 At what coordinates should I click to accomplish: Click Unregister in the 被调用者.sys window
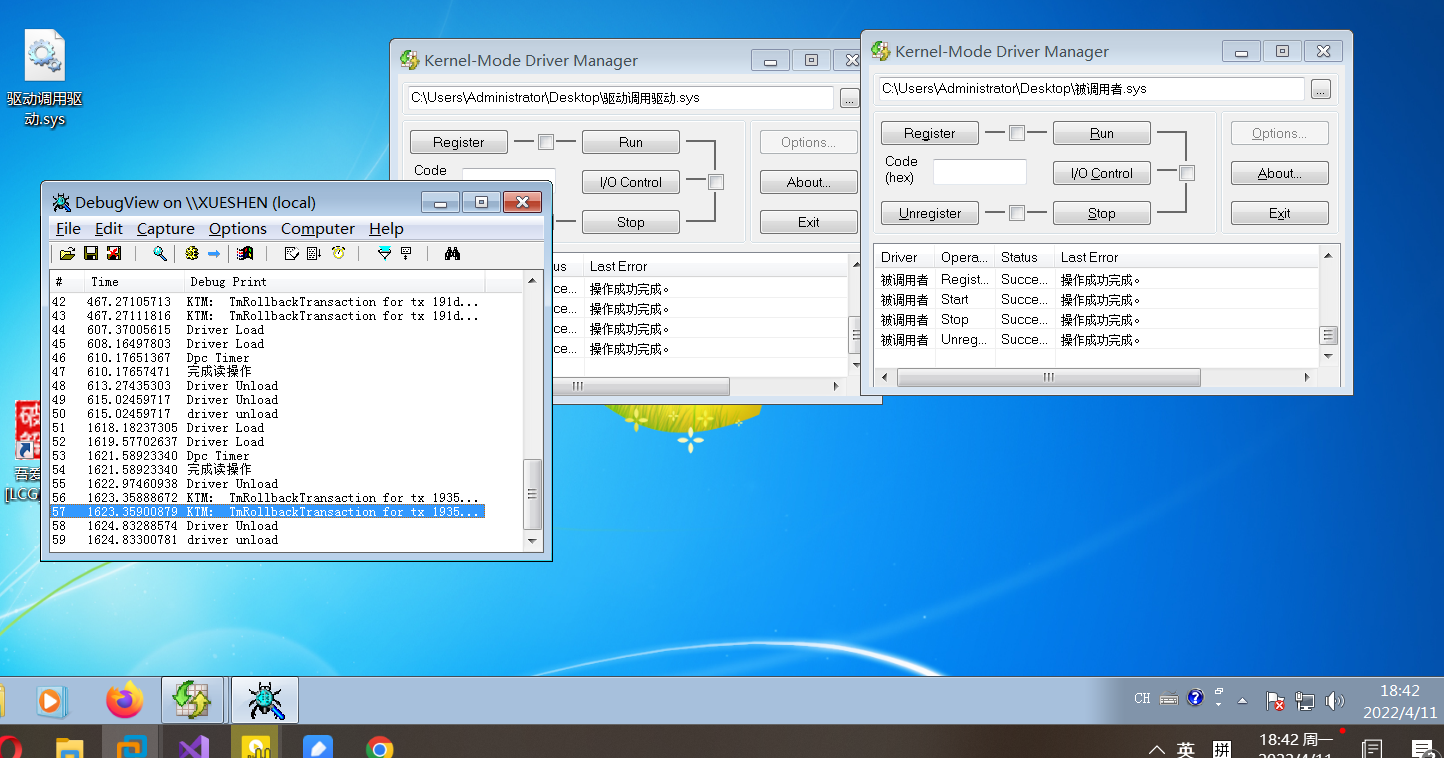(x=930, y=213)
